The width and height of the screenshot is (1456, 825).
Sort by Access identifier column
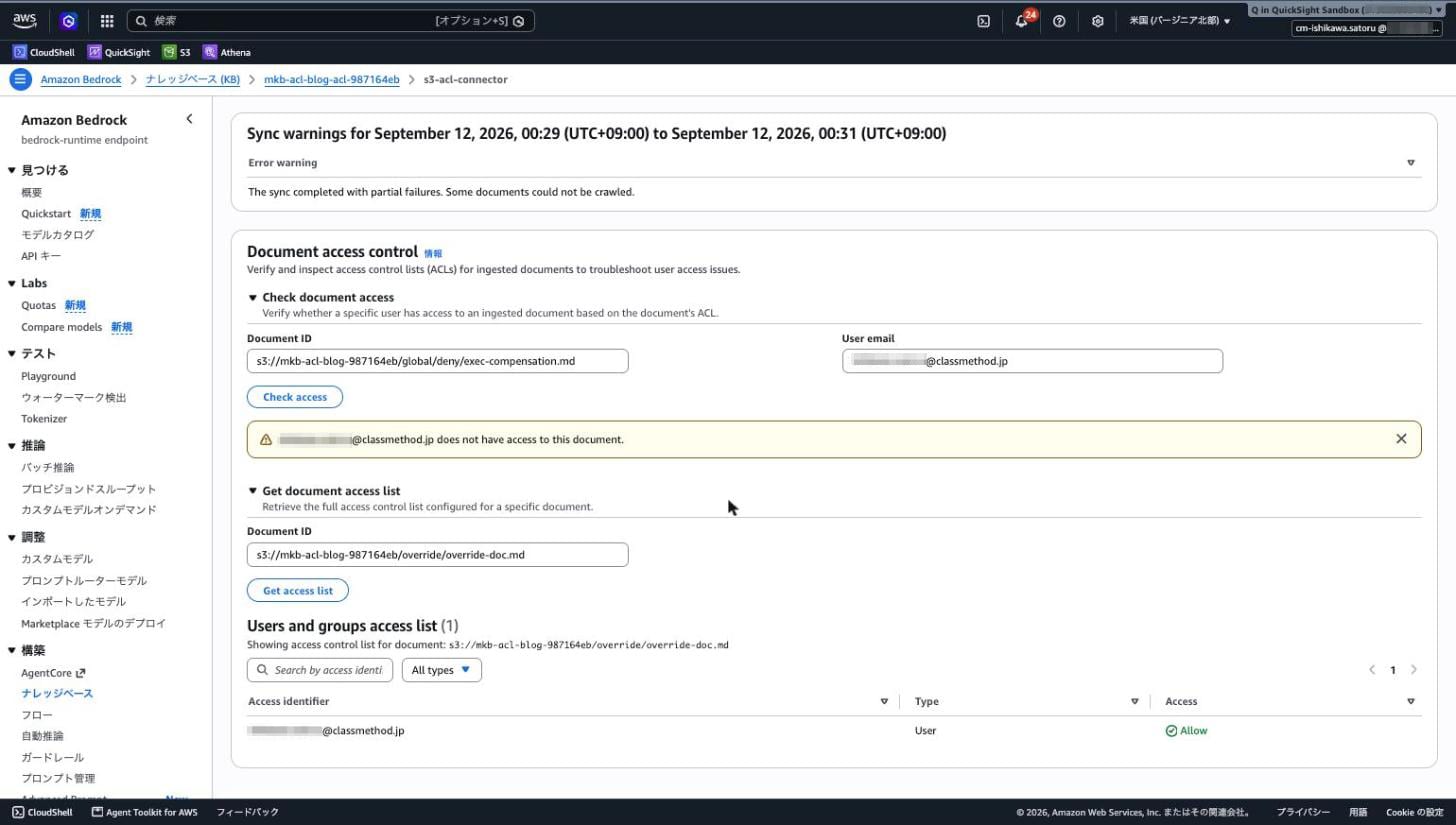click(x=884, y=701)
